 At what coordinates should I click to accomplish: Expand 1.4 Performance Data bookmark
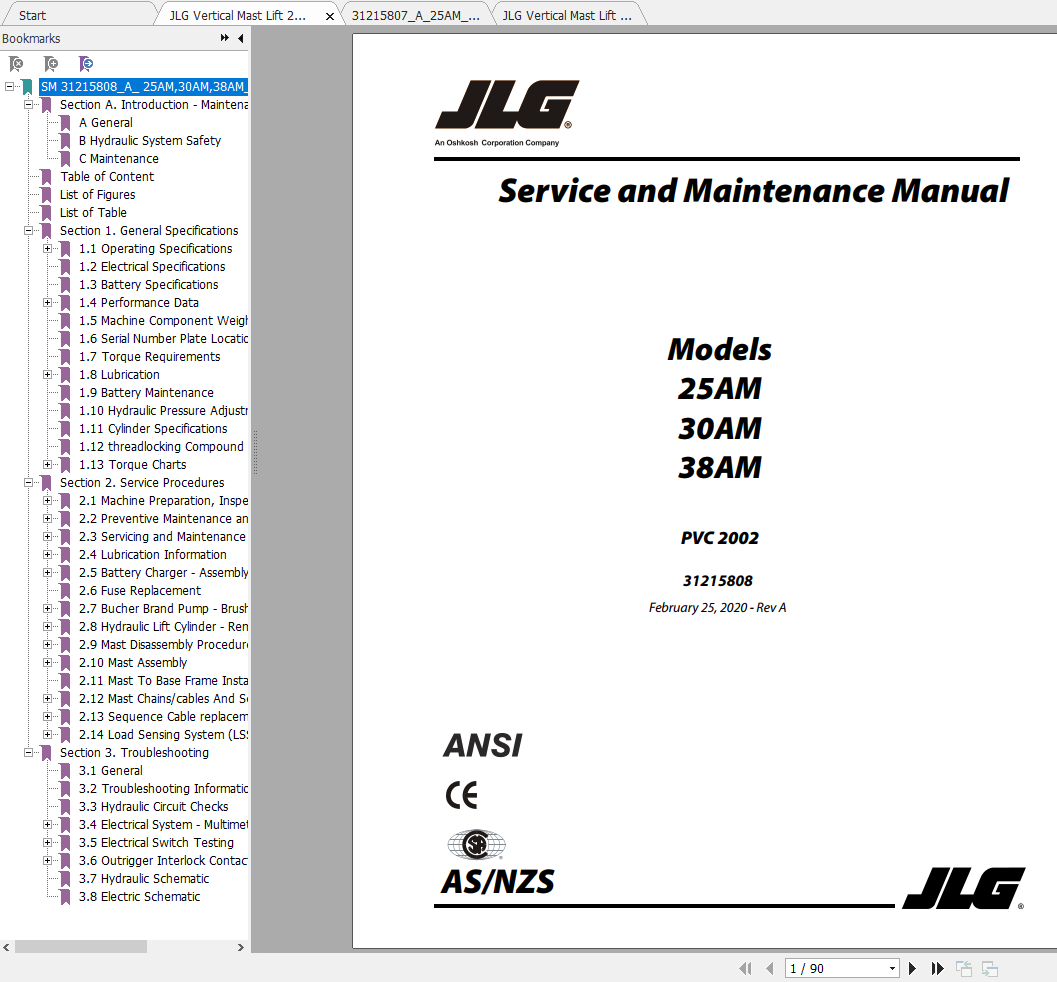(x=47, y=303)
